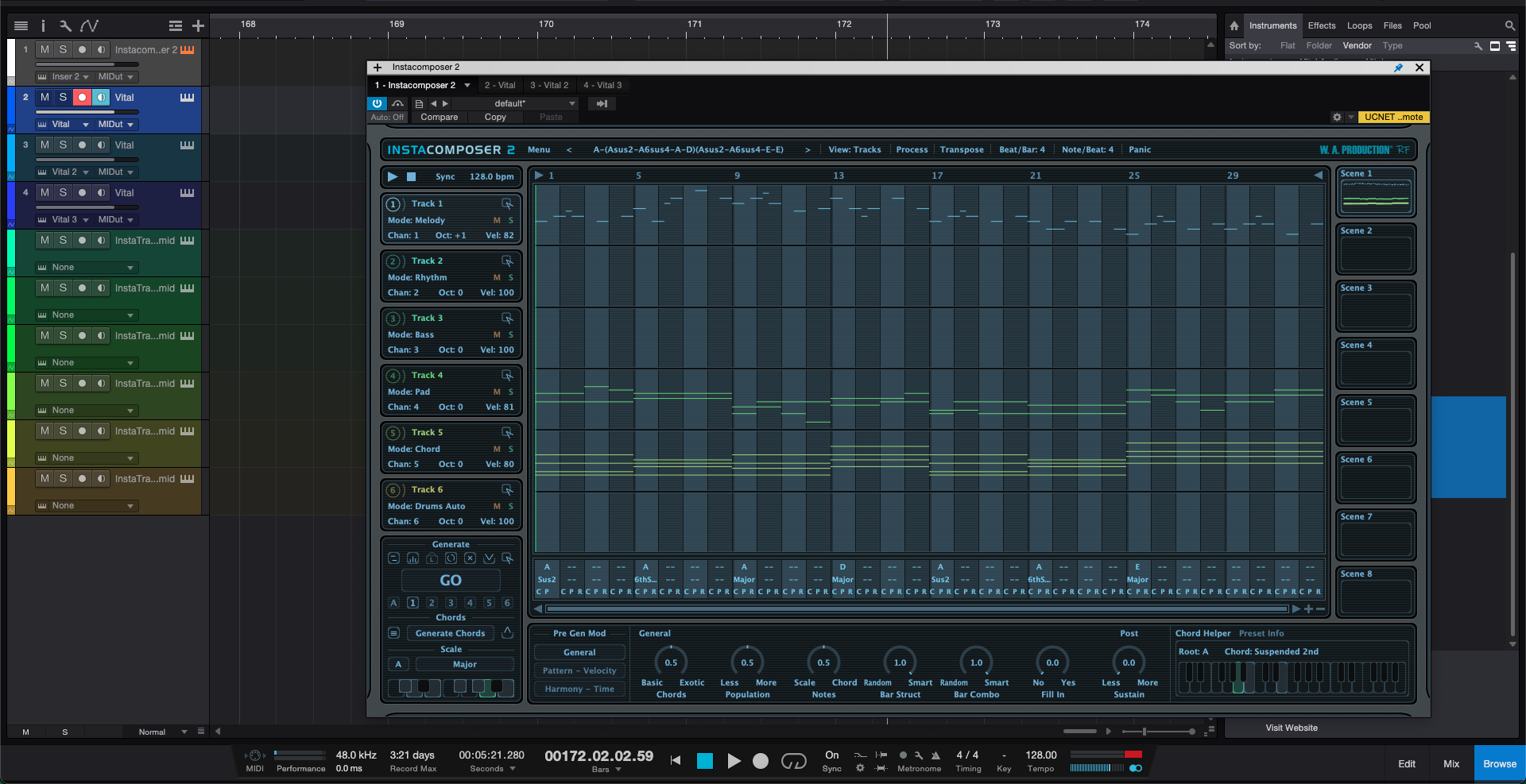Open the automation curve icon in toolbar
1526x784 pixels.
[x=89, y=26]
